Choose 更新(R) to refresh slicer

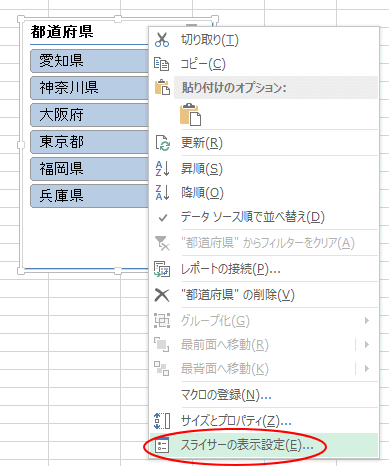click(264, 143)
